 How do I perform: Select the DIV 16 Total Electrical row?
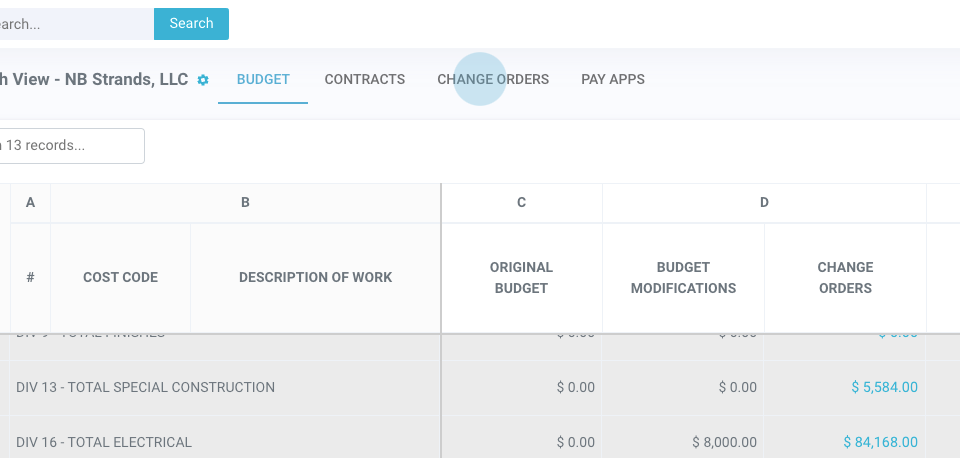104,442
